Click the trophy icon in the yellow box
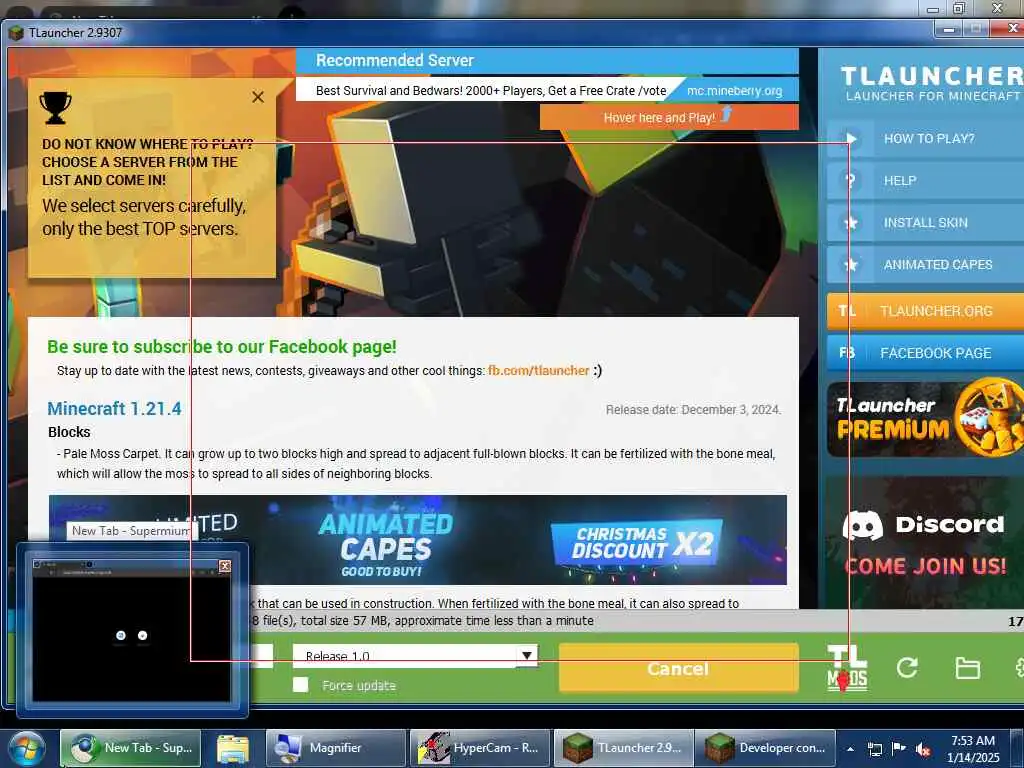 55,108
